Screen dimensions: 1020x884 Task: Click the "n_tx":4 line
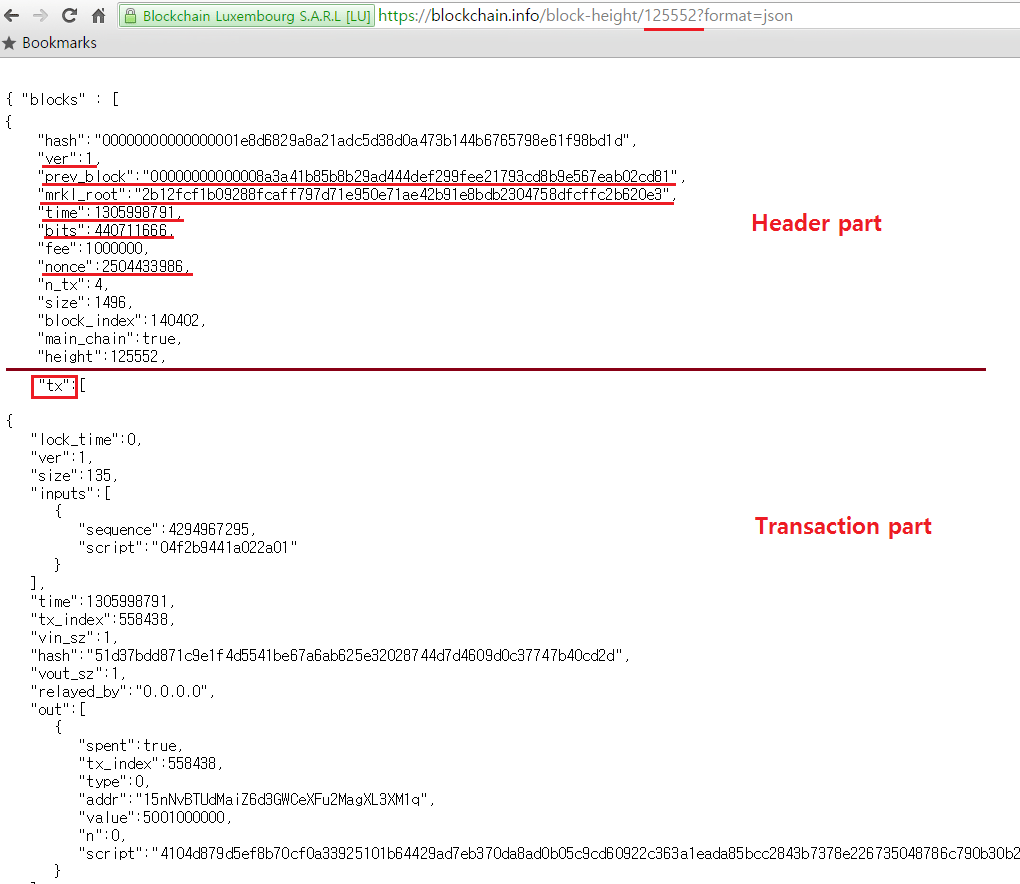click(x=73, y=284)
